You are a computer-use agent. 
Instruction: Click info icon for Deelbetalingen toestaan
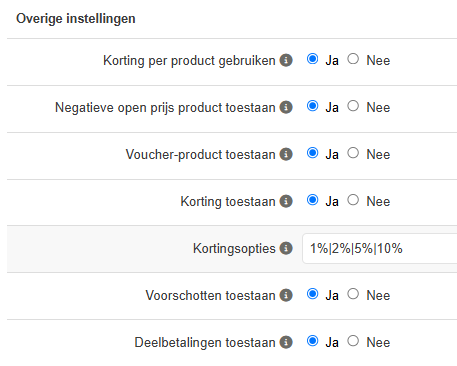pyautogui.click(x=286, y=342)
